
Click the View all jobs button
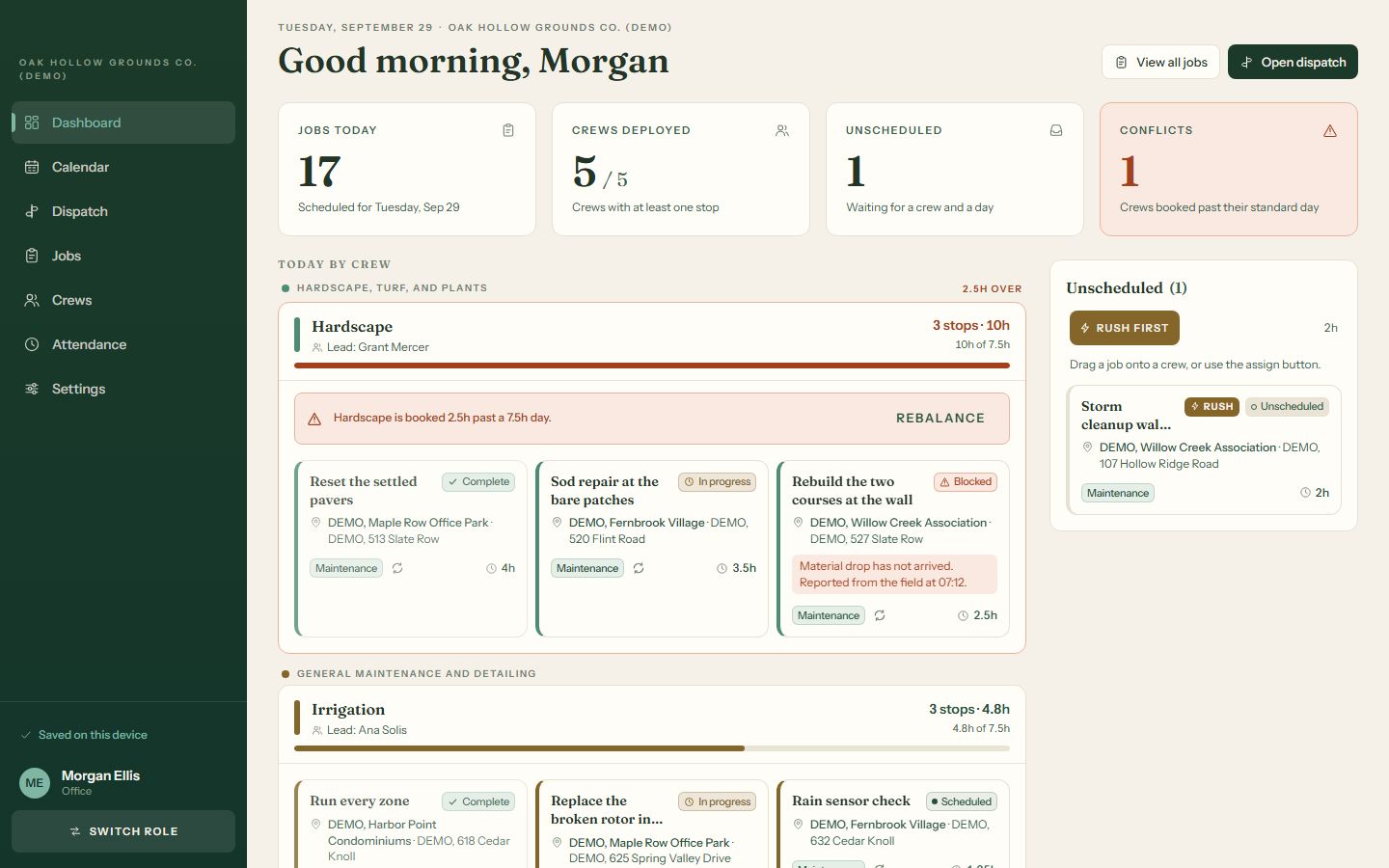tap(1160, 62)
